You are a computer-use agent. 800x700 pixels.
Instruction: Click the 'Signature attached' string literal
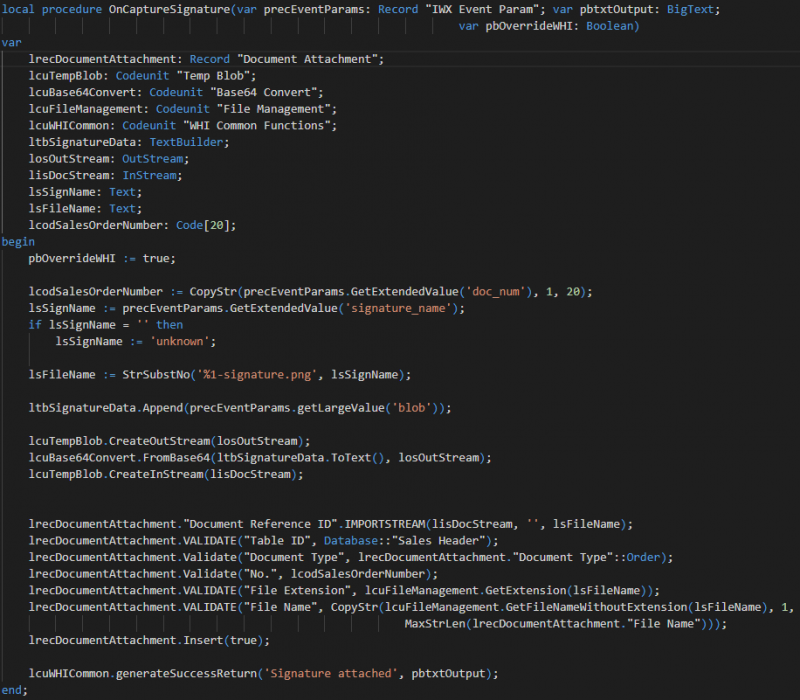331,674
